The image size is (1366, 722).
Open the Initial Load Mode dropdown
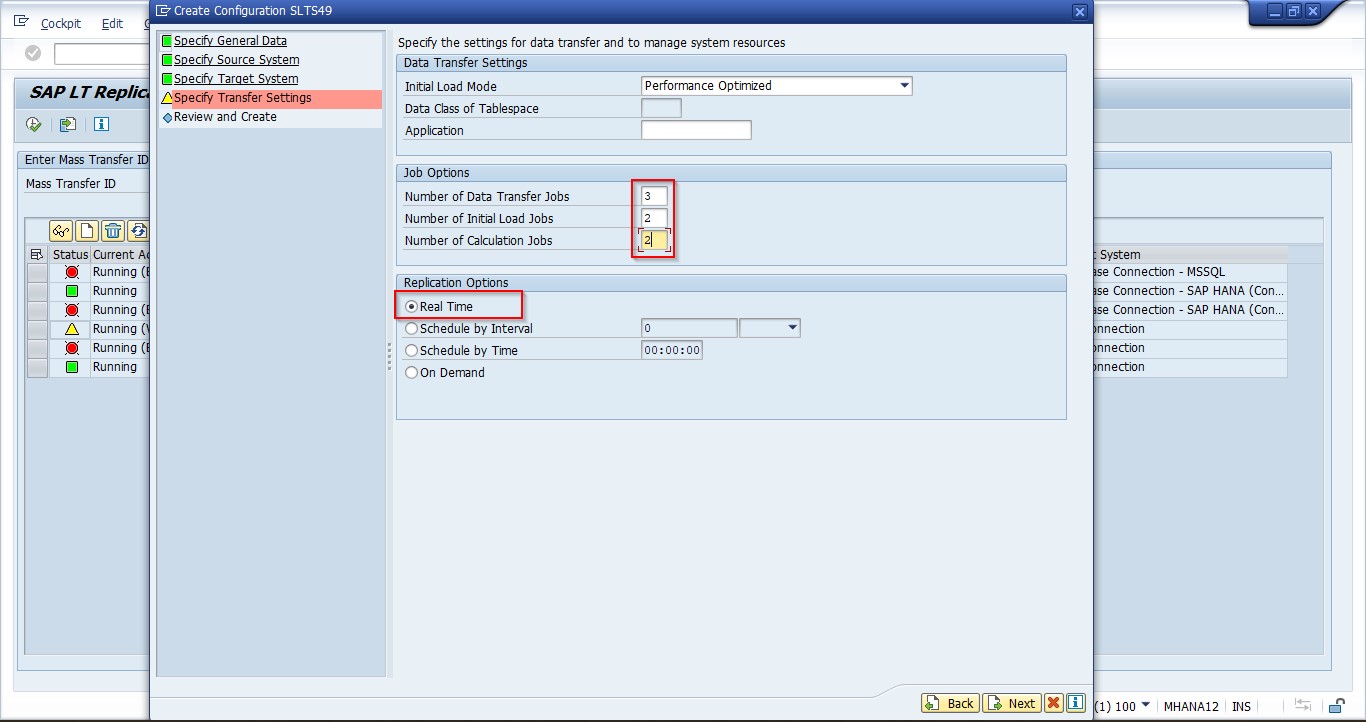click(x=904, y=86)
